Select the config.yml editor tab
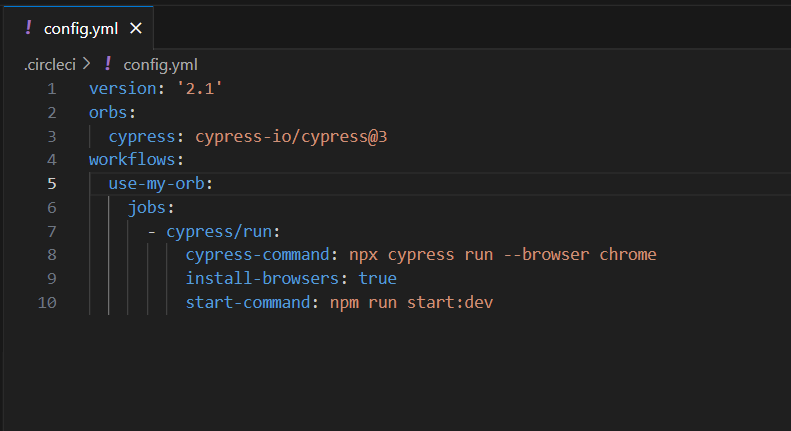 pos(79,28)
